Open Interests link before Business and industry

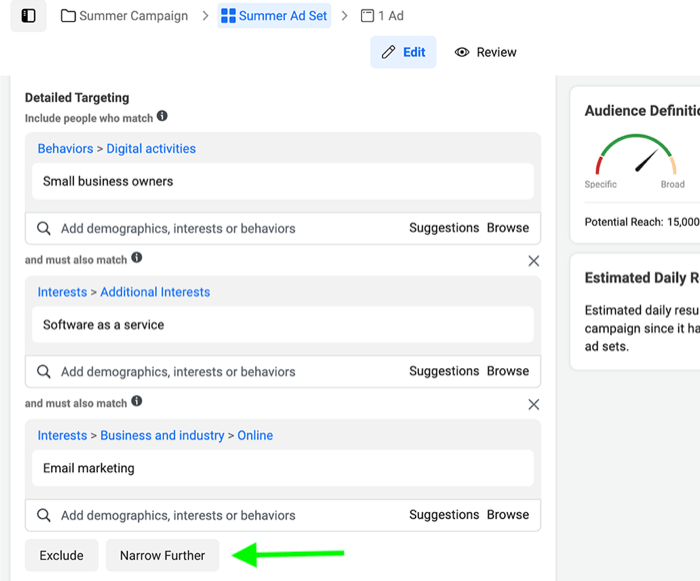tap(62, 435)
